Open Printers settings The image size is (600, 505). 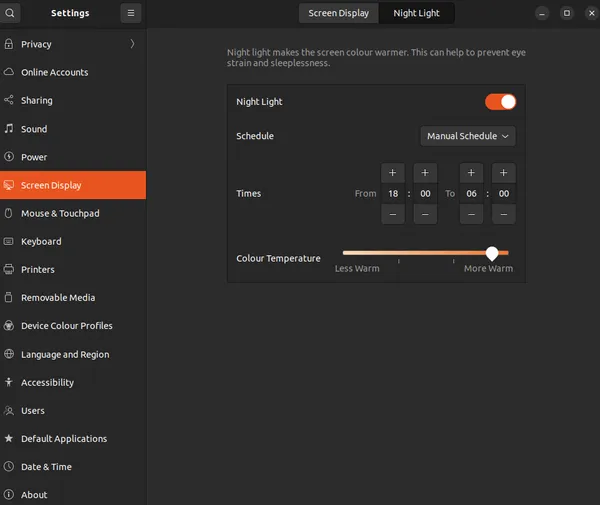tap(73, 269)
